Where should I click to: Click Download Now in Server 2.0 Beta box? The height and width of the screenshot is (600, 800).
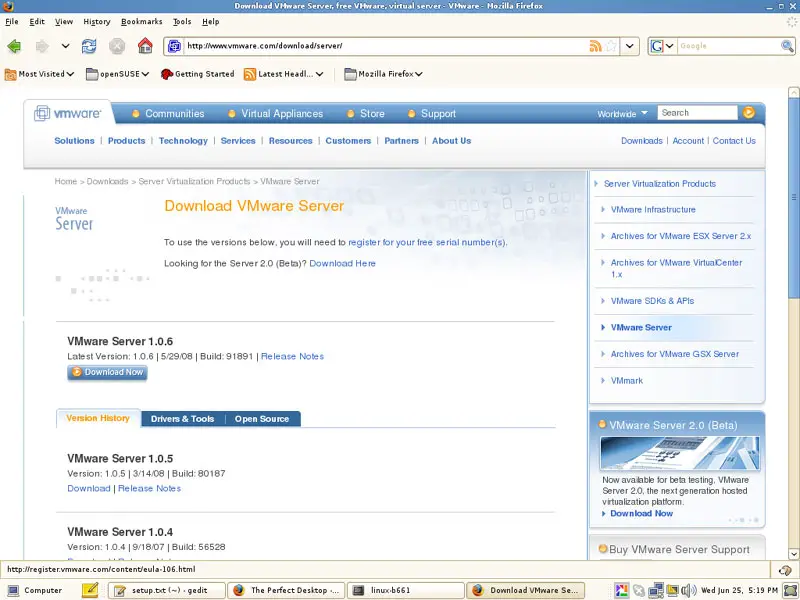pyautogui.click(x=641, y=514)
